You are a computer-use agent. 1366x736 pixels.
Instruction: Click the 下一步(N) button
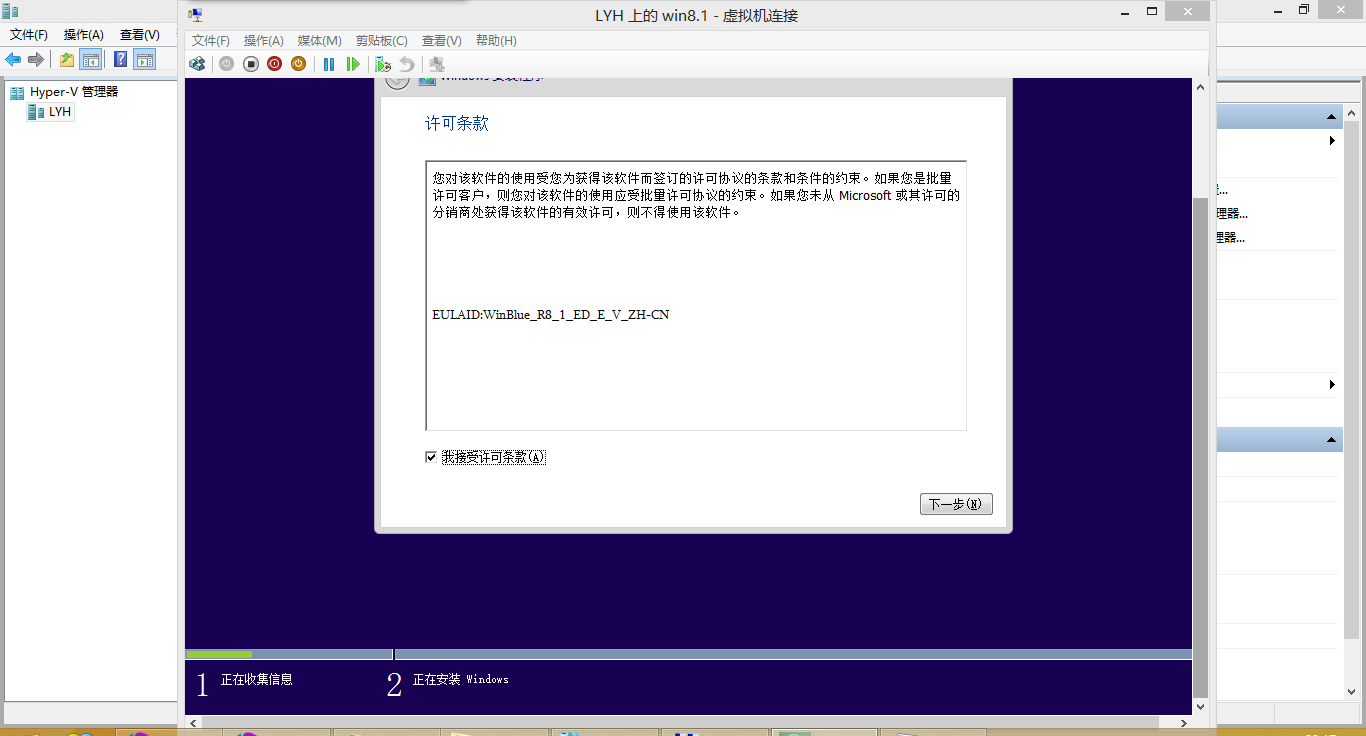tap(956, 504)
